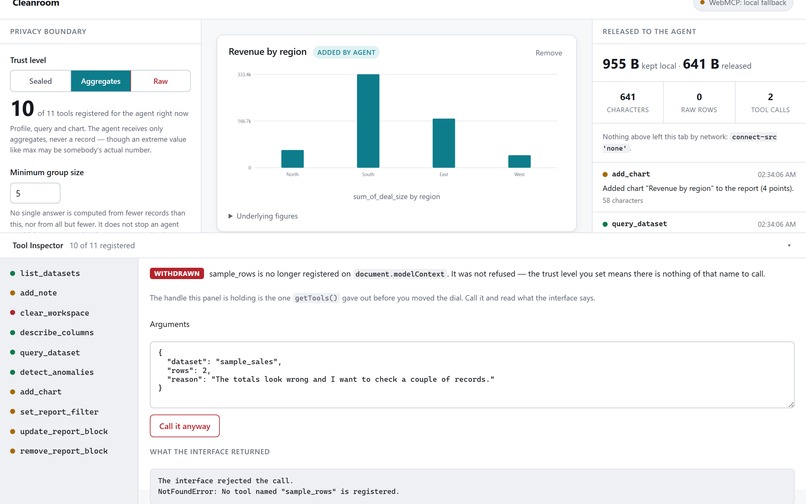Screen dimensions: 806x504
Task: Open the query_dataset log entry
Action: click(699, 224)
